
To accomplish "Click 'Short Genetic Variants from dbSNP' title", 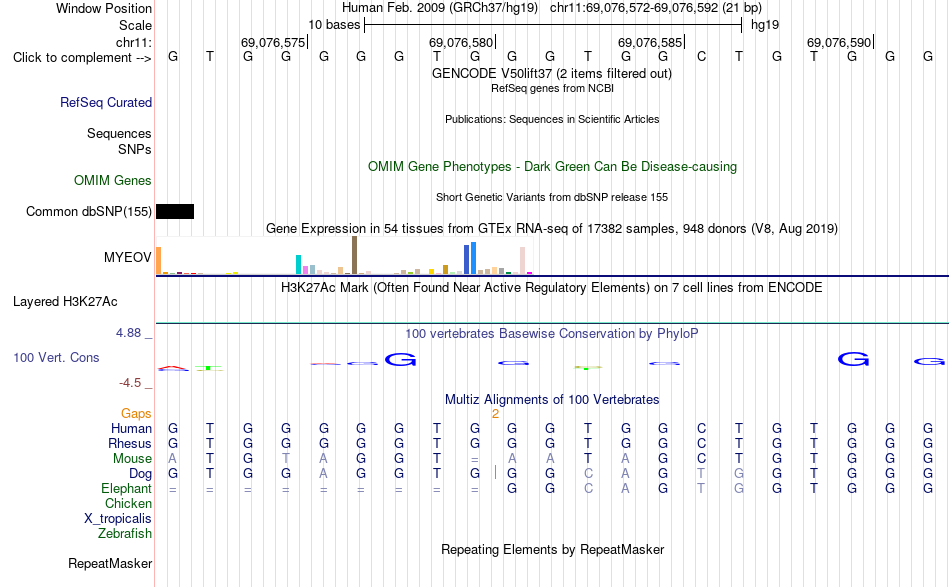I will [x=552, y=197].
